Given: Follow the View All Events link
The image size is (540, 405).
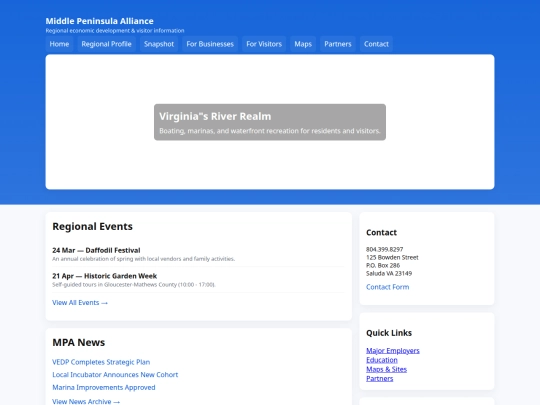Looking at the screenshot, I should [x=80, y=303].
